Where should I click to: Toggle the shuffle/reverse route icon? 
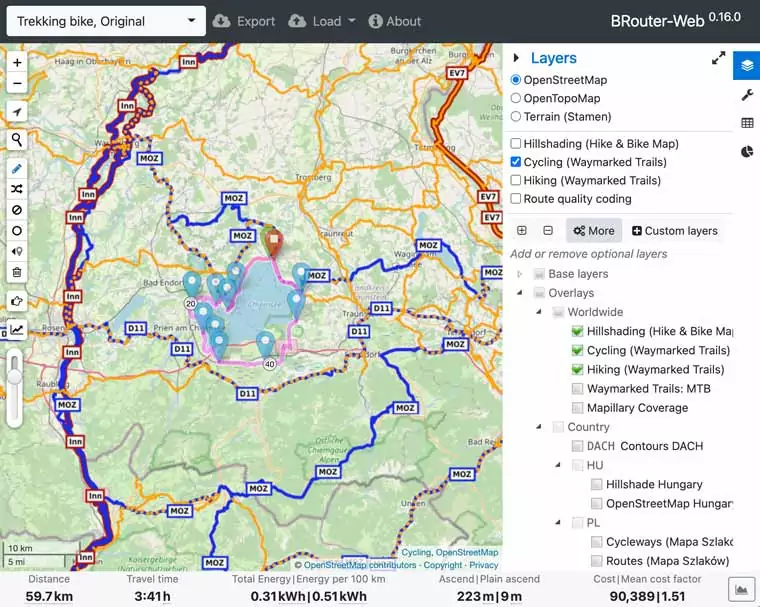[x=17, y=189]
